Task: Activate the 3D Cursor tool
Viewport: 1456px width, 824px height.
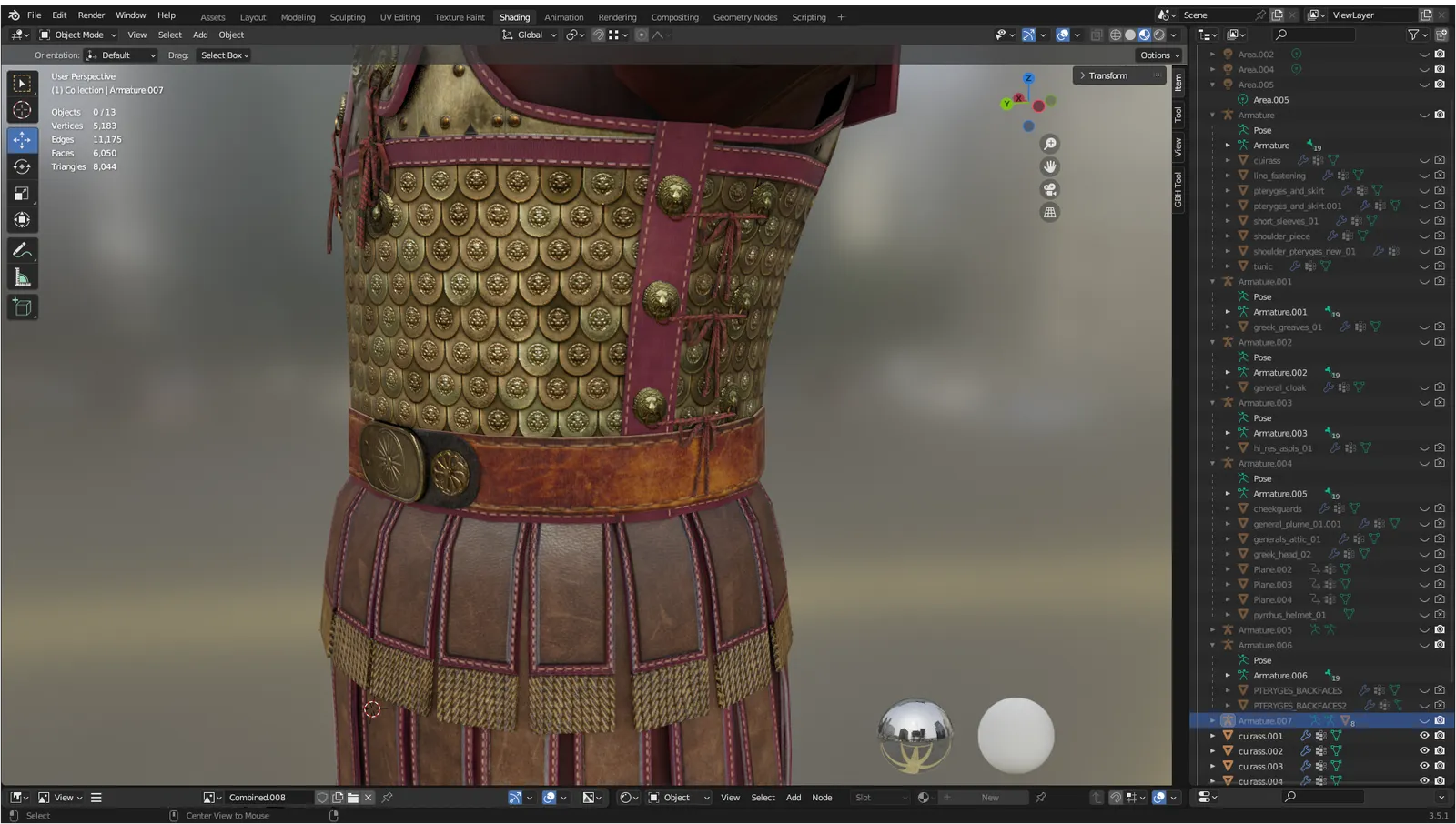Action: (x=22, y=111)
